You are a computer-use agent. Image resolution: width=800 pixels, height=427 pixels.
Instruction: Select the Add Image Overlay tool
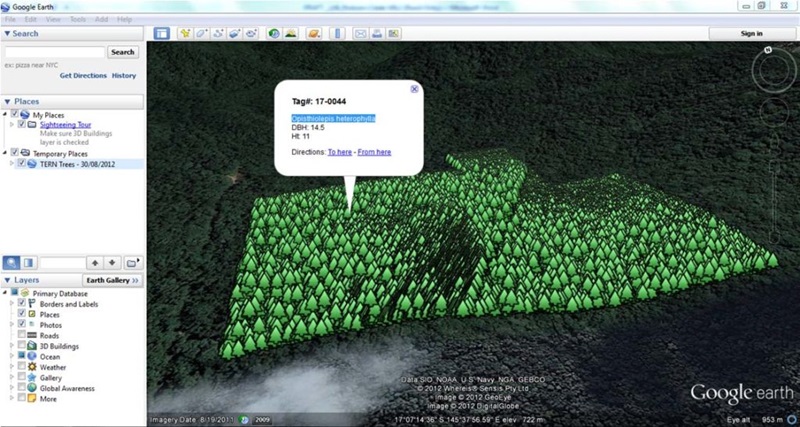pos(235,34)
